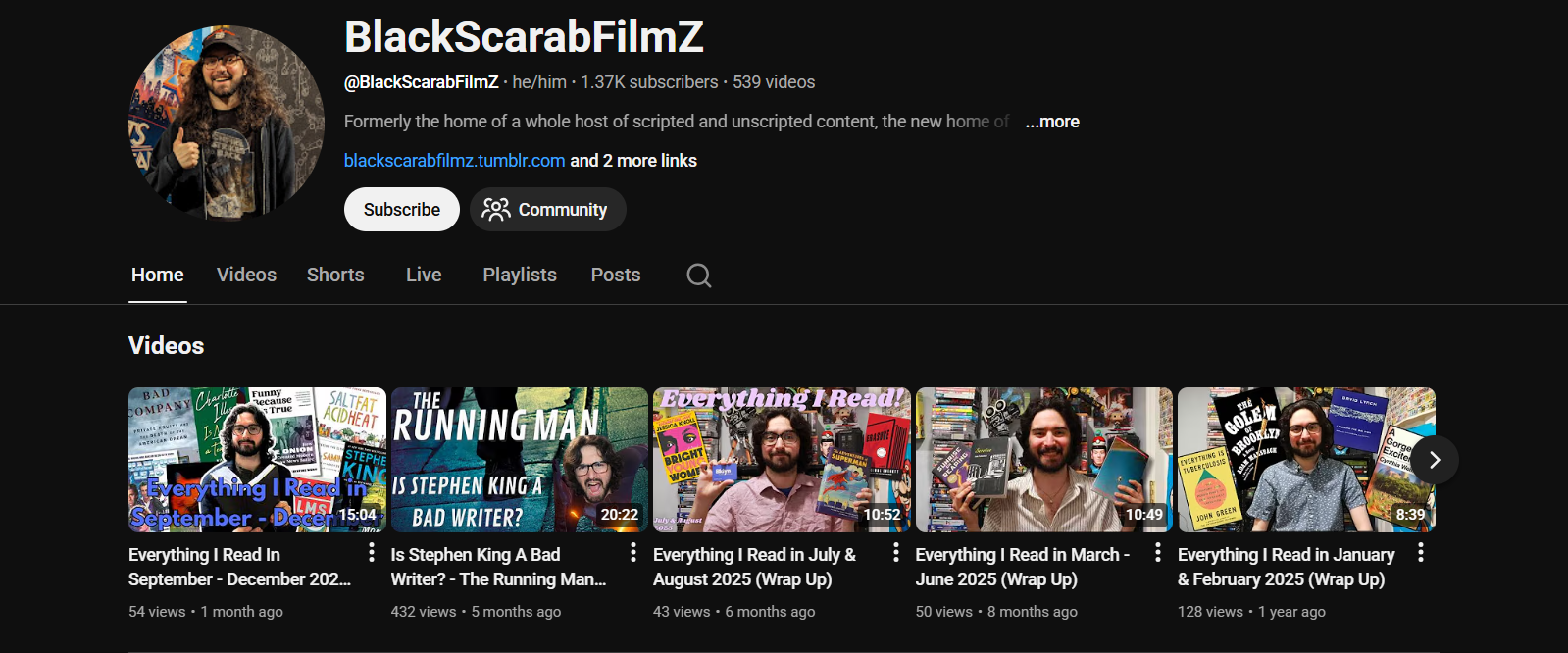Click '43 views • 6 months ago' text

tap(733, 612)
